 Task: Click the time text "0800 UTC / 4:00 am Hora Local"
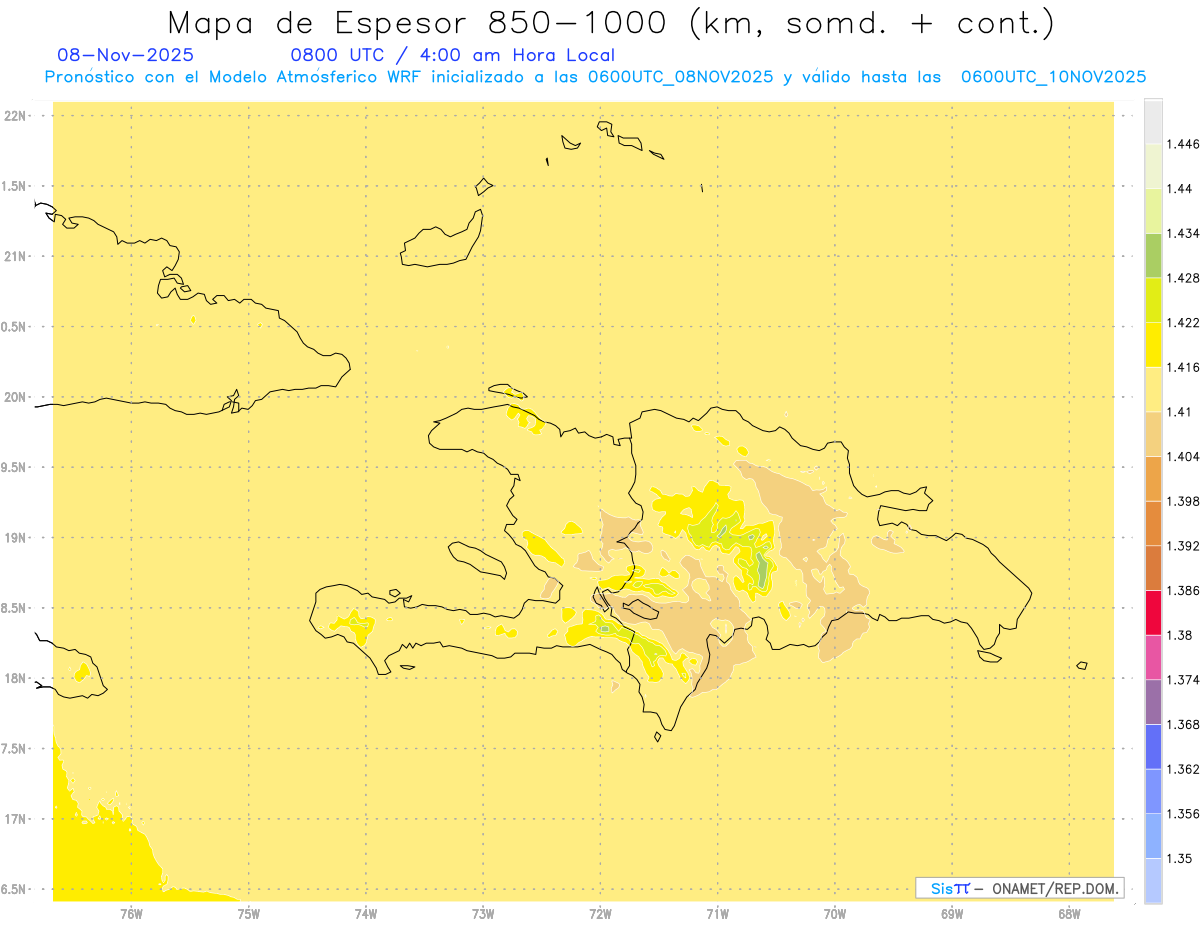[453, 55]
